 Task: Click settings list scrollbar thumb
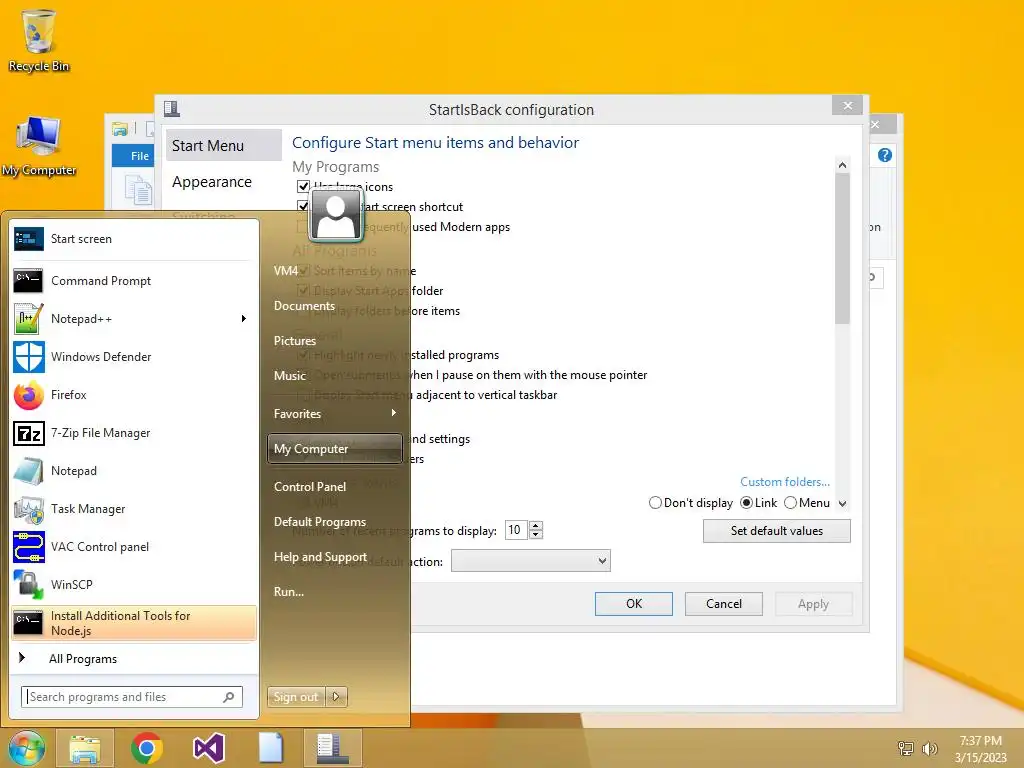pyautogui.click(x=842, y=248)
